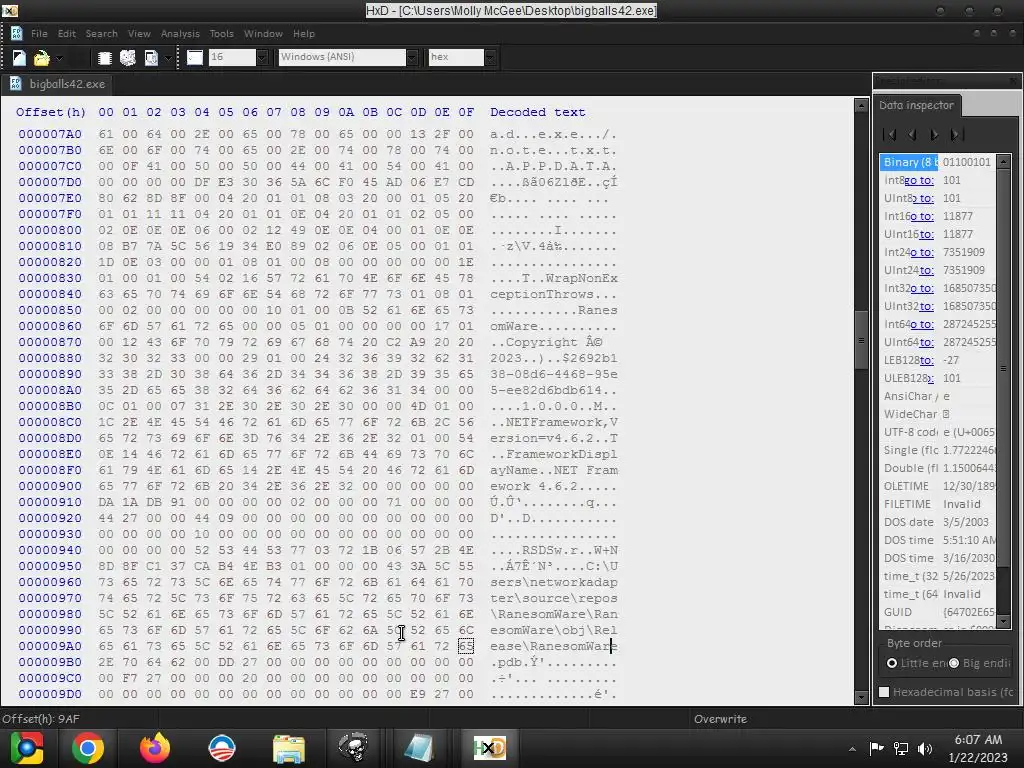Screen dimensions: 1024x768
Task: Click the hex editor scroll down arrow
Action: pos(861,697)
